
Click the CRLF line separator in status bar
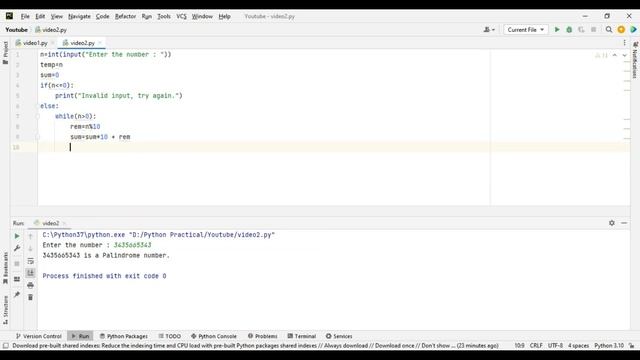pyautogui.click(x=536, y=346)
